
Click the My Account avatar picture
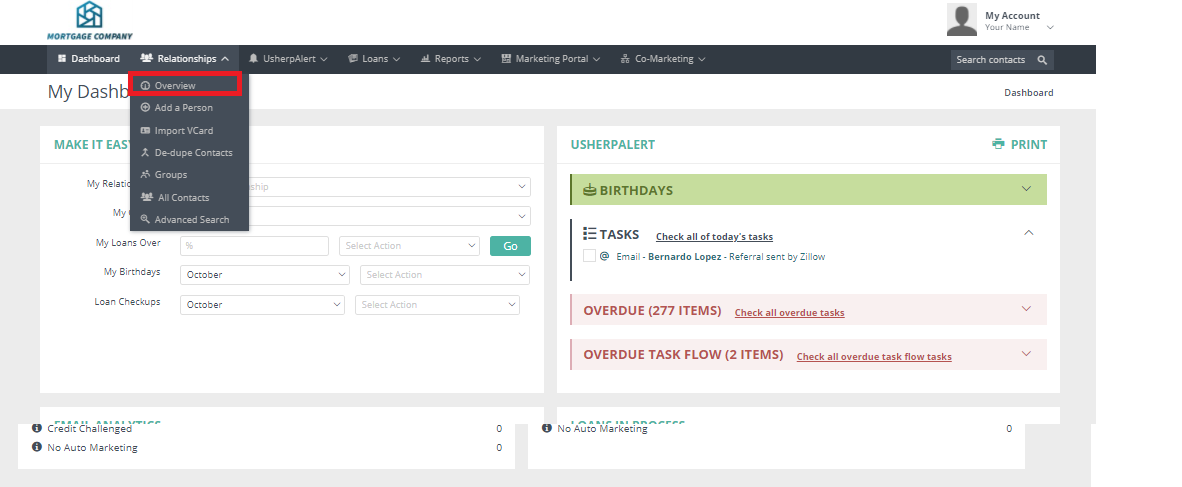tap(962, 20)
